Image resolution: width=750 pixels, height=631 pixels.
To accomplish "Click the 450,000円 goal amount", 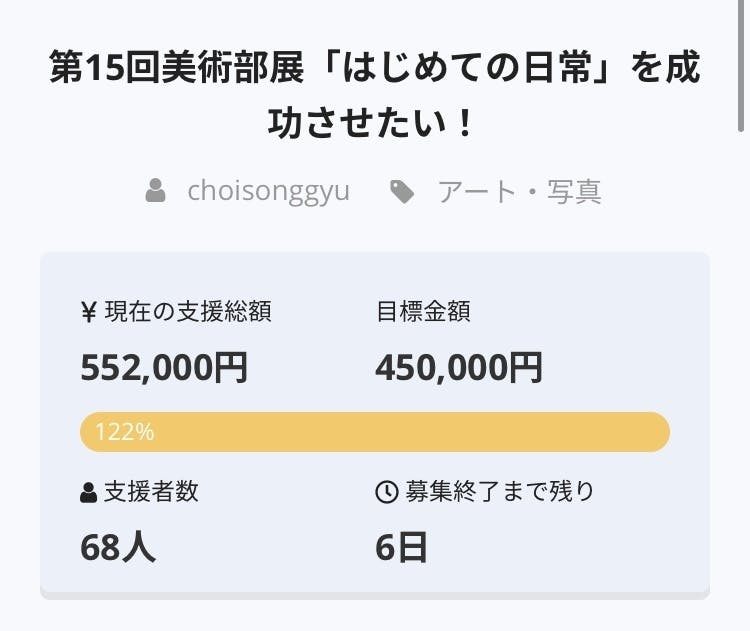I will pos(459,368).
